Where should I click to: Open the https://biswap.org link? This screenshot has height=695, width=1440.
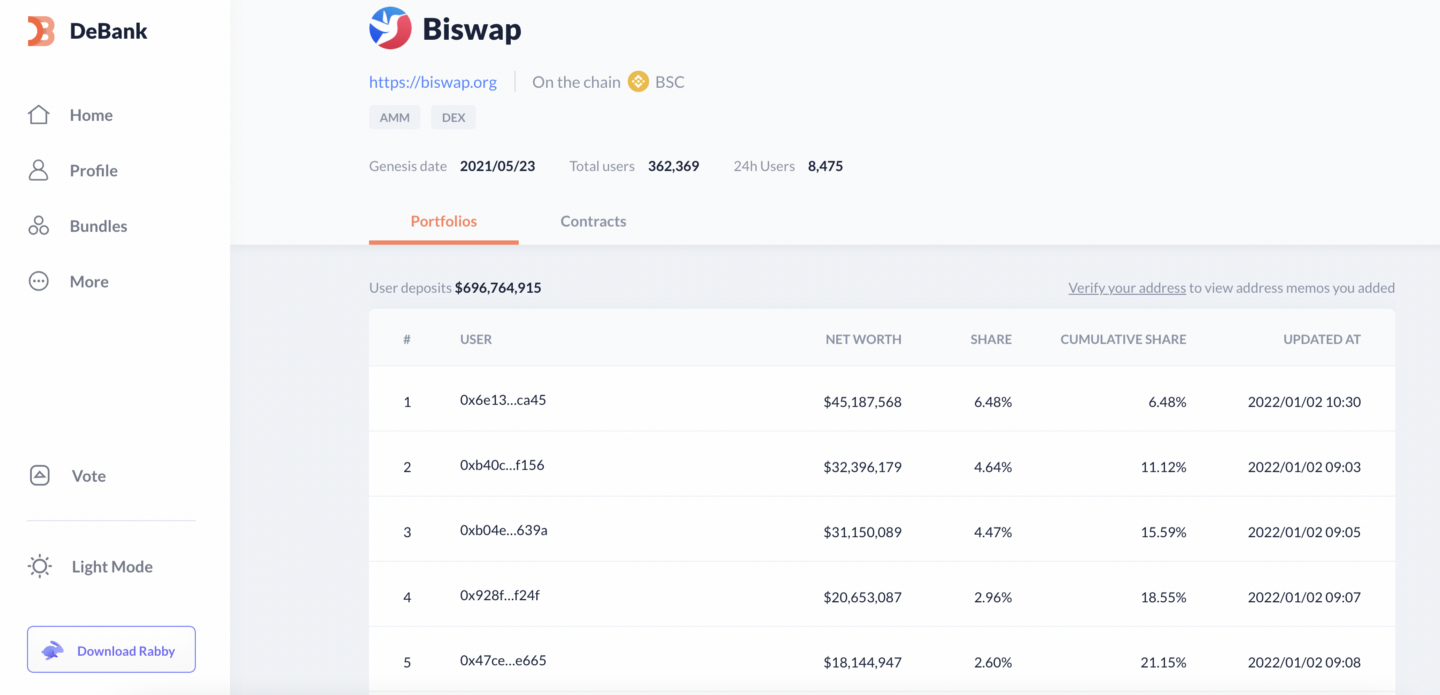point(433,82)
